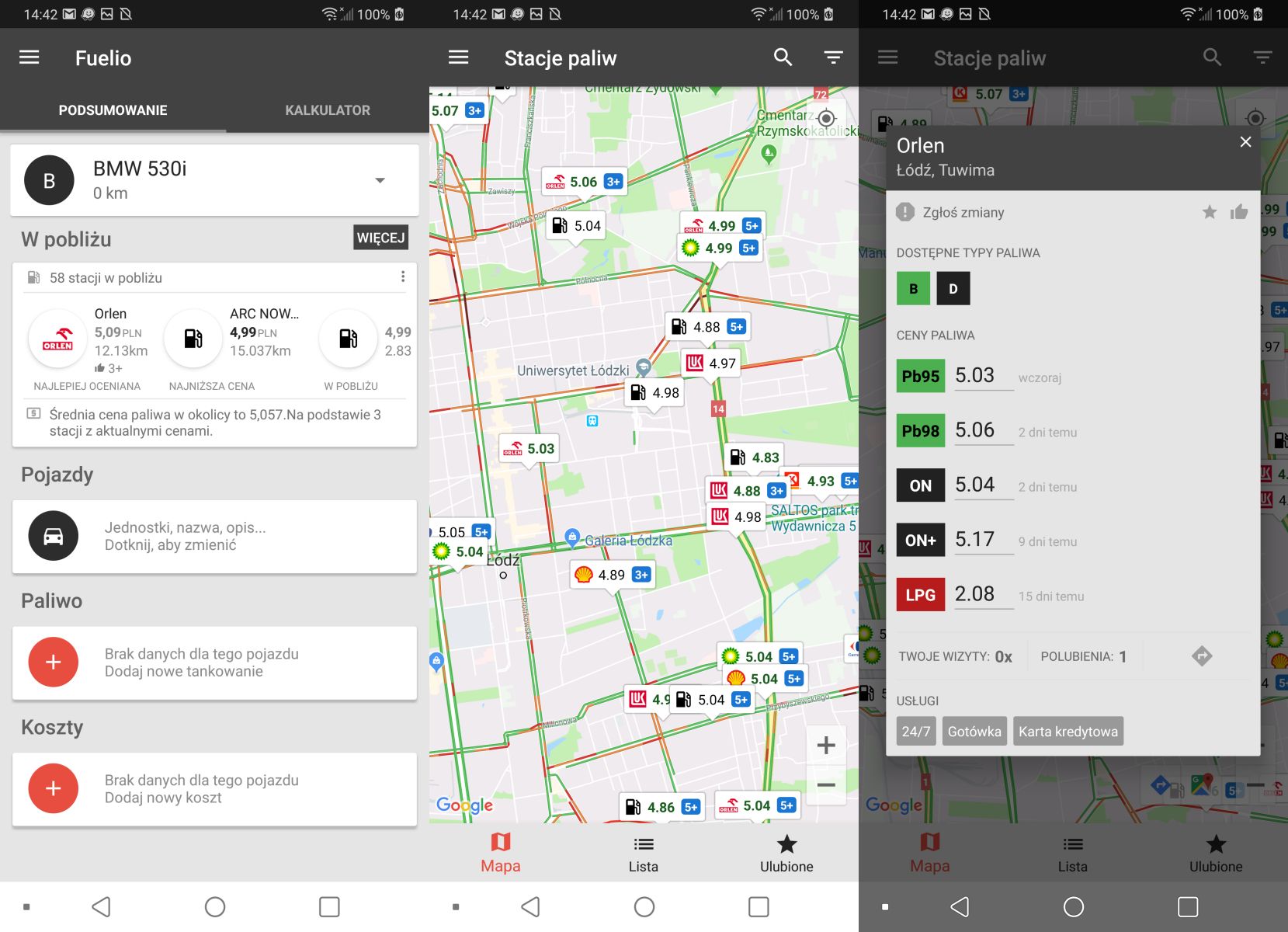Zoom out the map with the minus button
1288x932 pixels.
[x=826, y=784]
